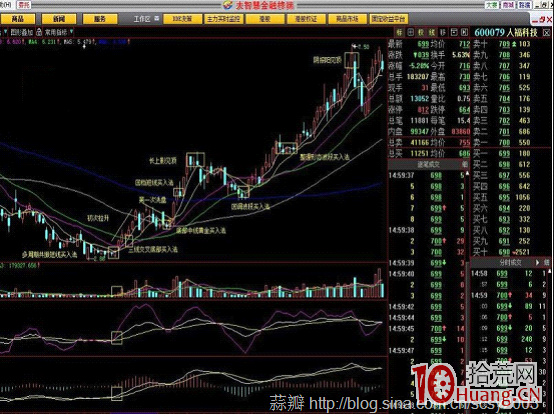
Task: Click the 换手 value 5.63%
Action: point(461,55)
